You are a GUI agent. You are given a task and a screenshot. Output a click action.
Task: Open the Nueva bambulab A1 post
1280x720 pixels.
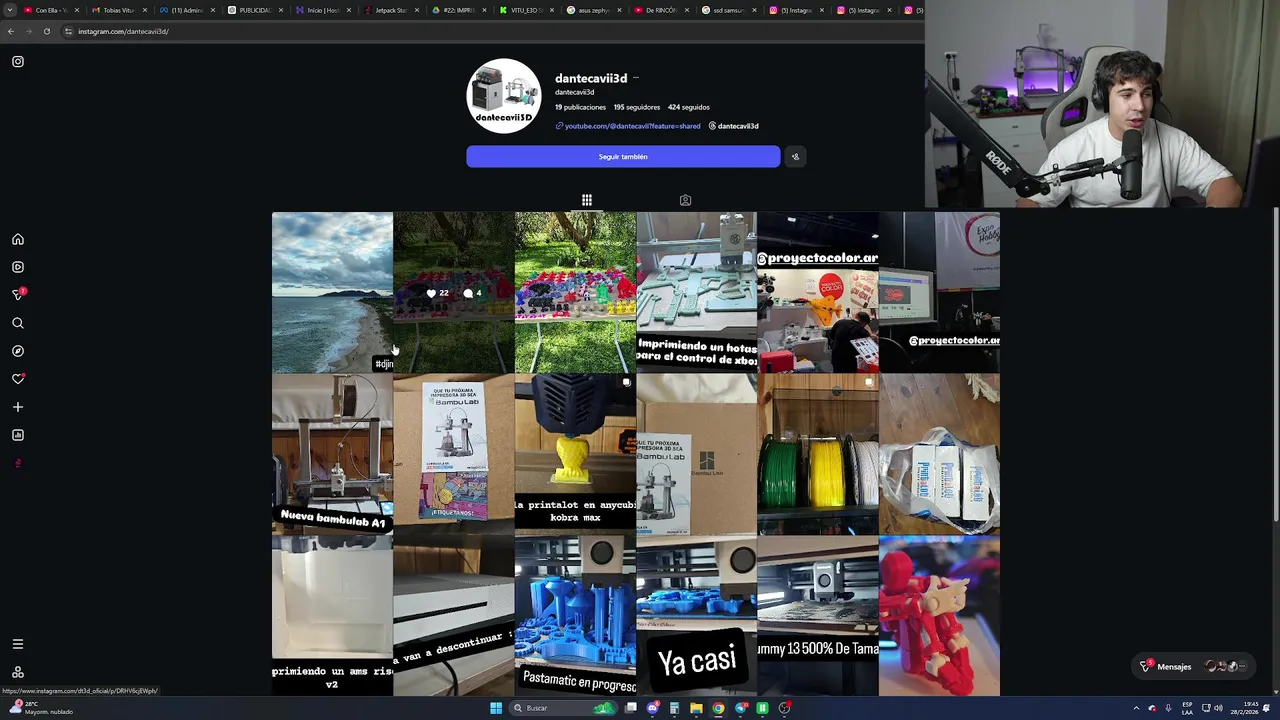coord(332,454)
